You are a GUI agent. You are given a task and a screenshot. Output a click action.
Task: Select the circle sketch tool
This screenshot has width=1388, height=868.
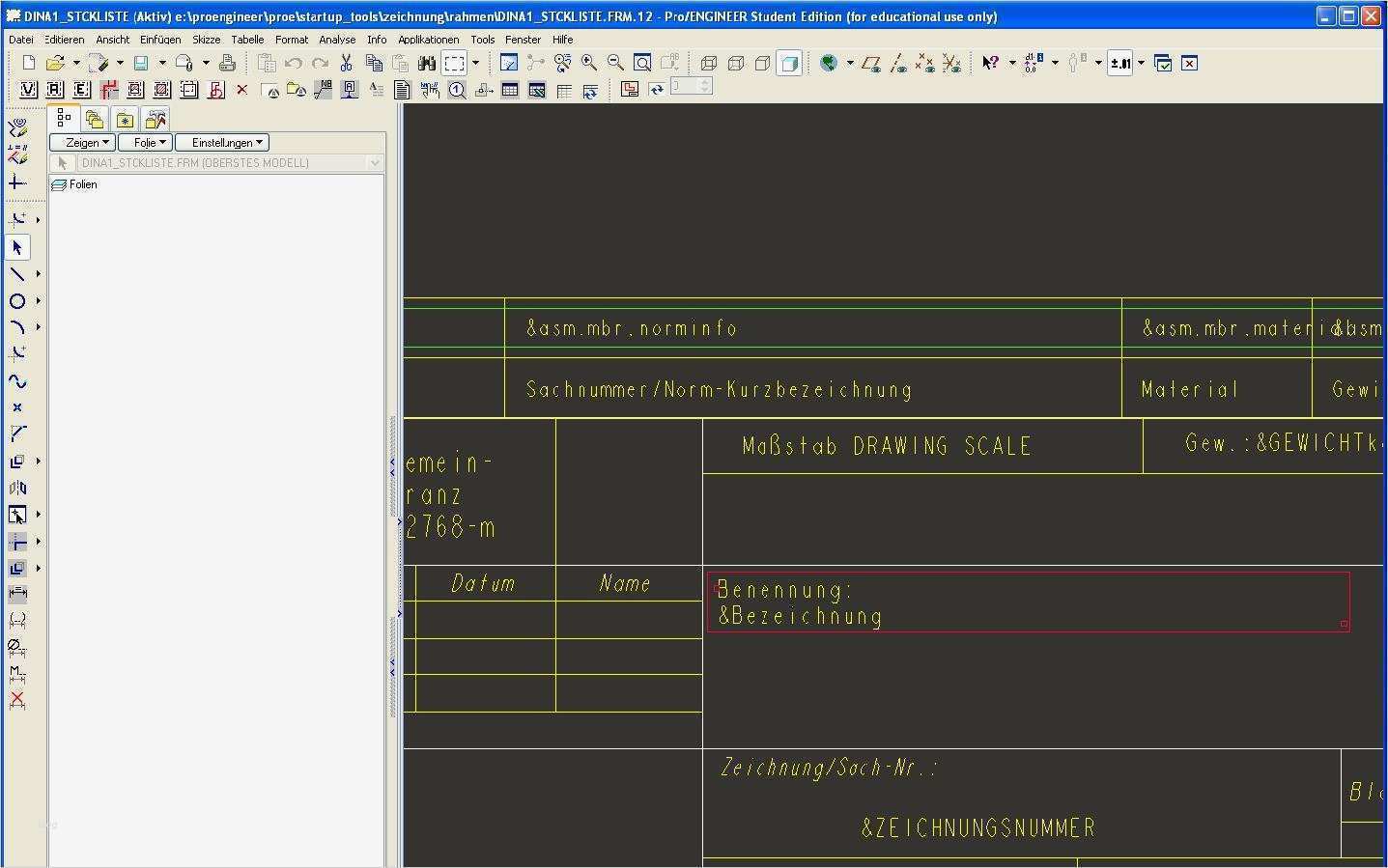(x=17, y=301)
